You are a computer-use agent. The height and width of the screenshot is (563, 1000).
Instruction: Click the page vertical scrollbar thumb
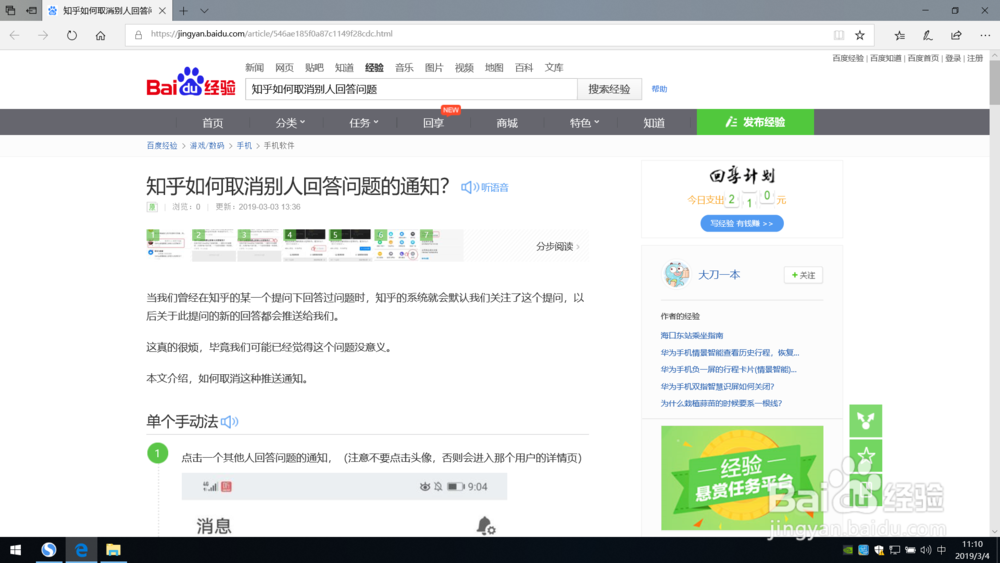coord(994,83)
